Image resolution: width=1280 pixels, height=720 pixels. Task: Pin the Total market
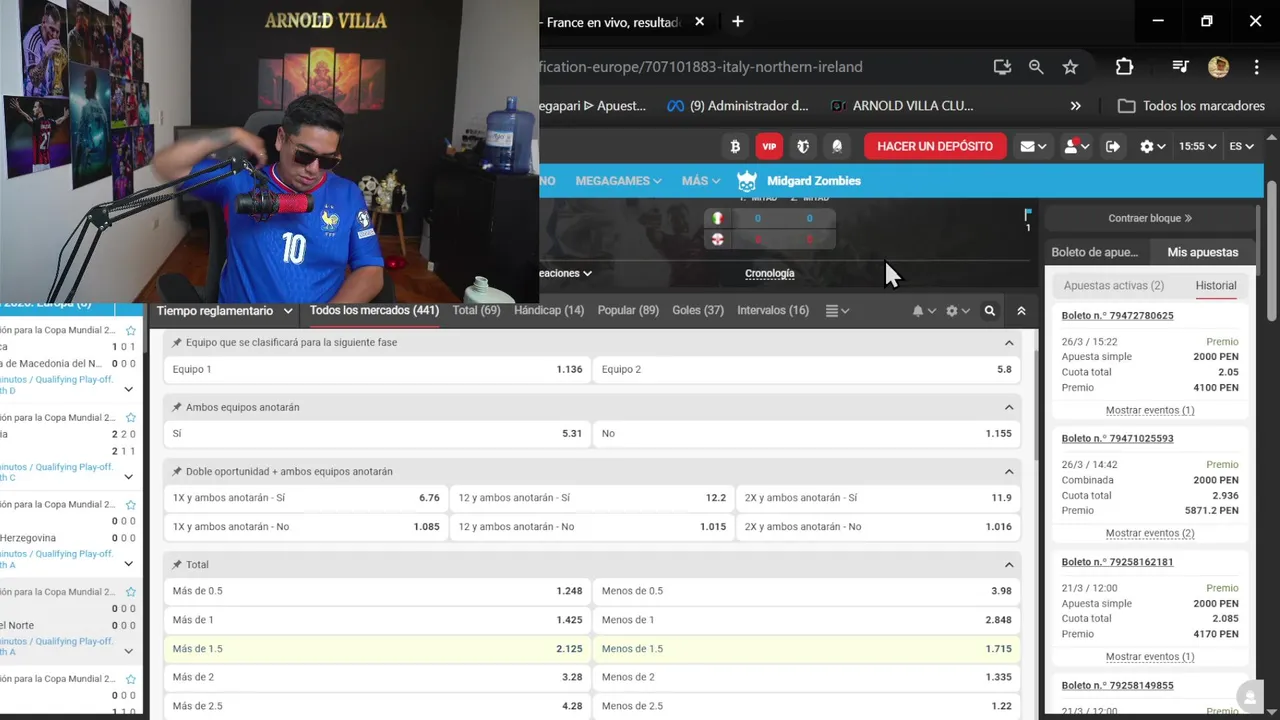click(x=177, y=565)
